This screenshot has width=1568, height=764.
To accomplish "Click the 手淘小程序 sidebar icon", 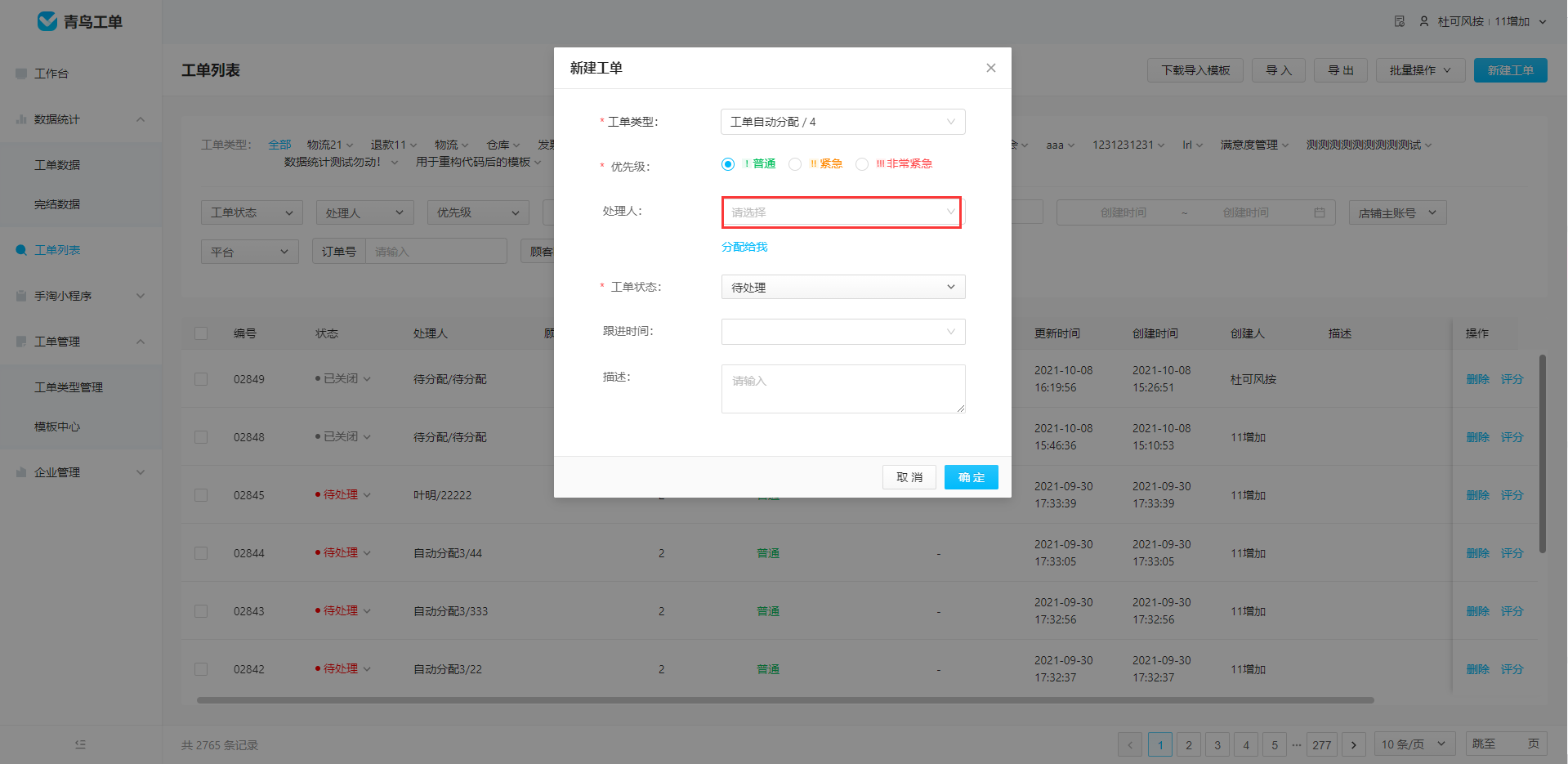I will (x=21, y=296).
